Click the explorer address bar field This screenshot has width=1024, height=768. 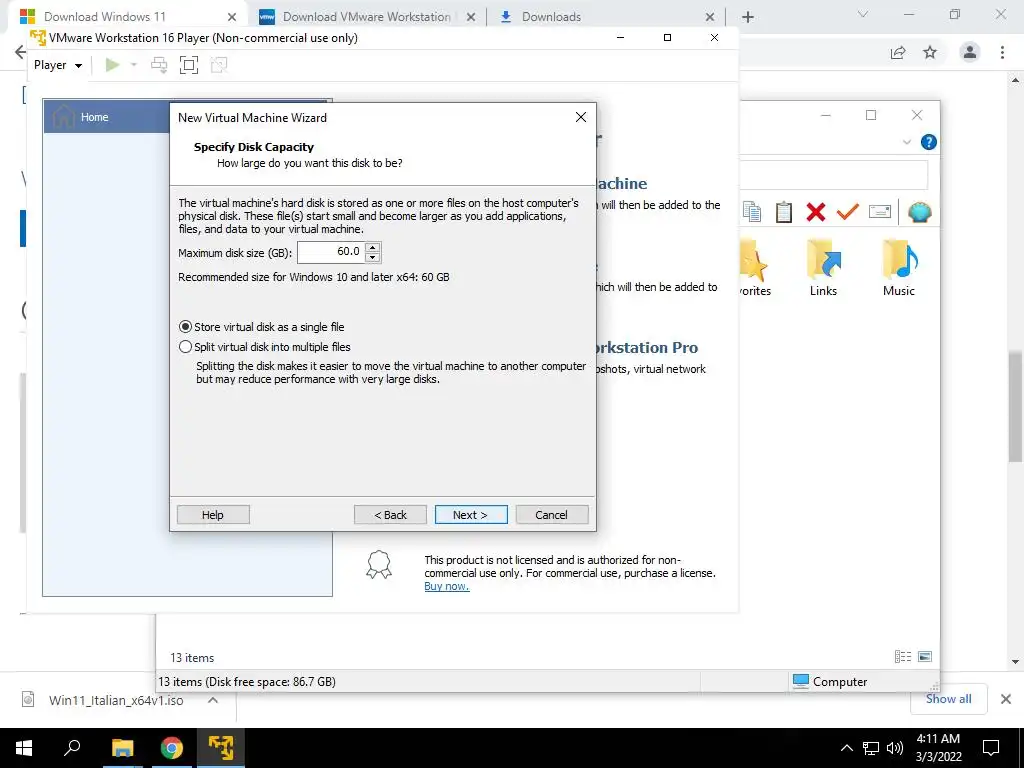pyautogui.click(x=833, y=175)
